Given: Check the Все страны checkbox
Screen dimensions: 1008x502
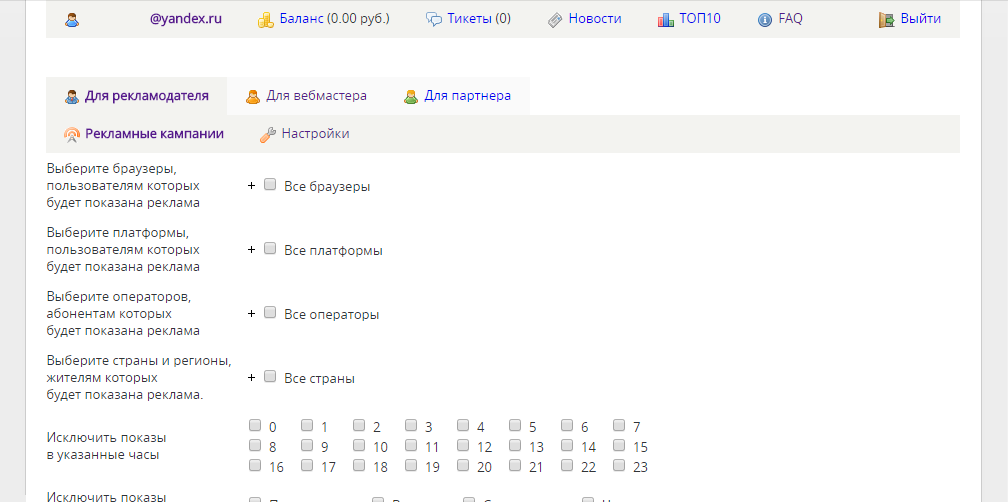Looking at the screenshot, I should 271,376.
